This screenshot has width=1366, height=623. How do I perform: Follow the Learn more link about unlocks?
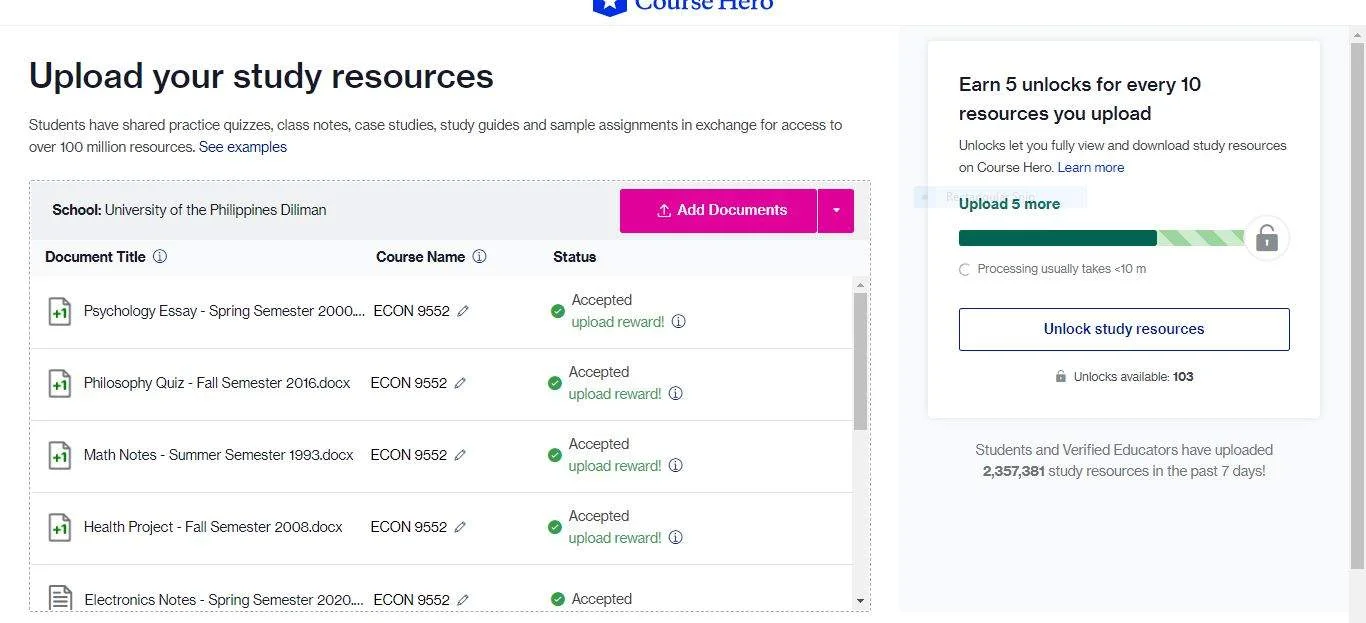click(1091, 167)
